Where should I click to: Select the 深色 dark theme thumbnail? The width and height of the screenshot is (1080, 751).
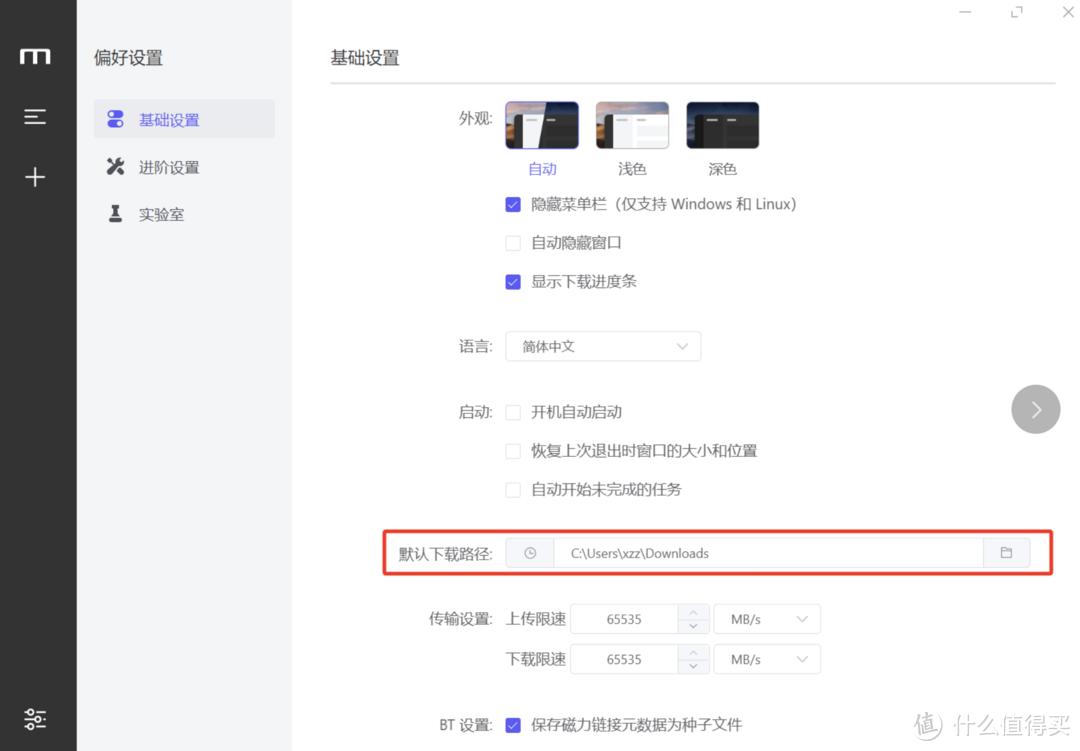(x=723, y=125)
